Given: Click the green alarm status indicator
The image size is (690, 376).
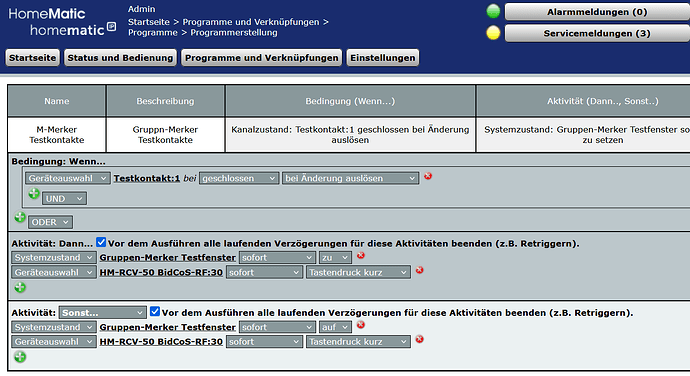Looking at the screenshot, I should click(x=493, y=11).
